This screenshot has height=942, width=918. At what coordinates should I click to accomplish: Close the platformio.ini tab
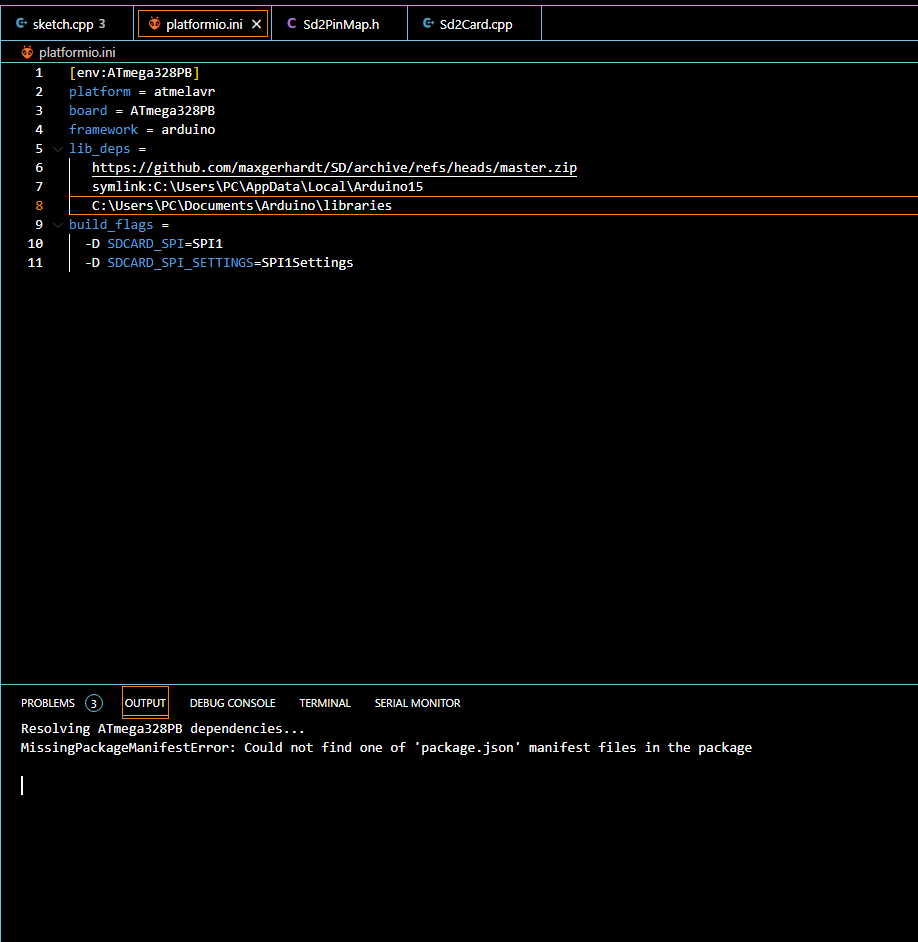(x=257, y=24)
